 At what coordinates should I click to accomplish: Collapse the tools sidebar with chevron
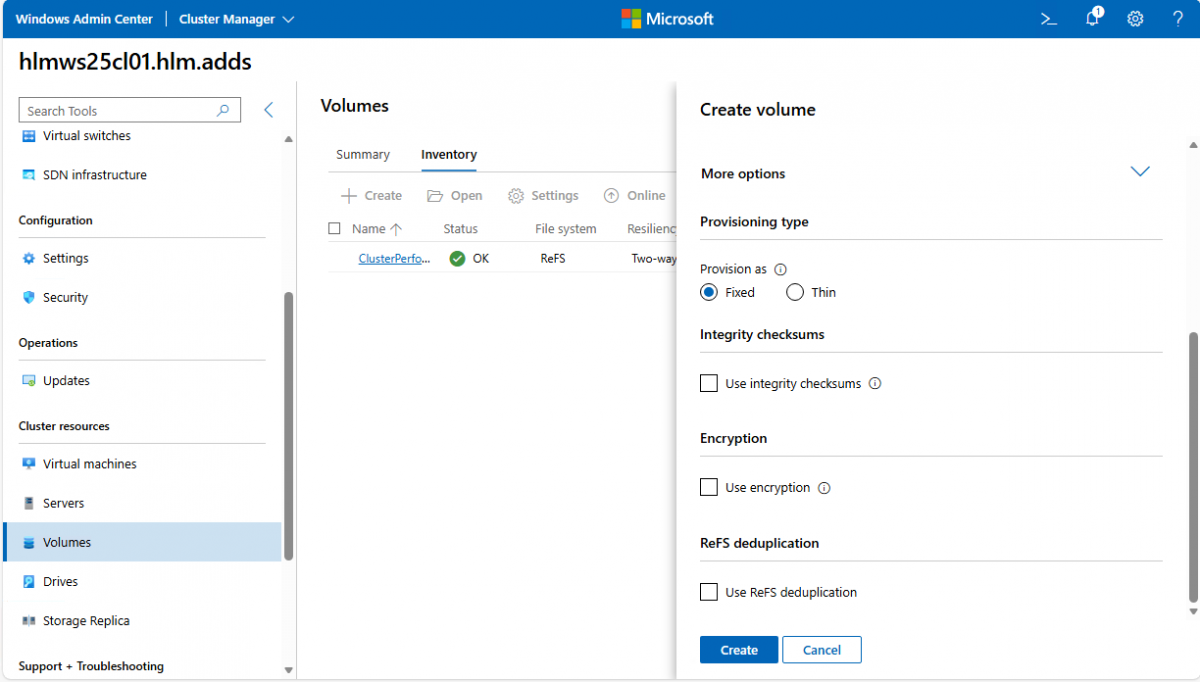(268, 110)
